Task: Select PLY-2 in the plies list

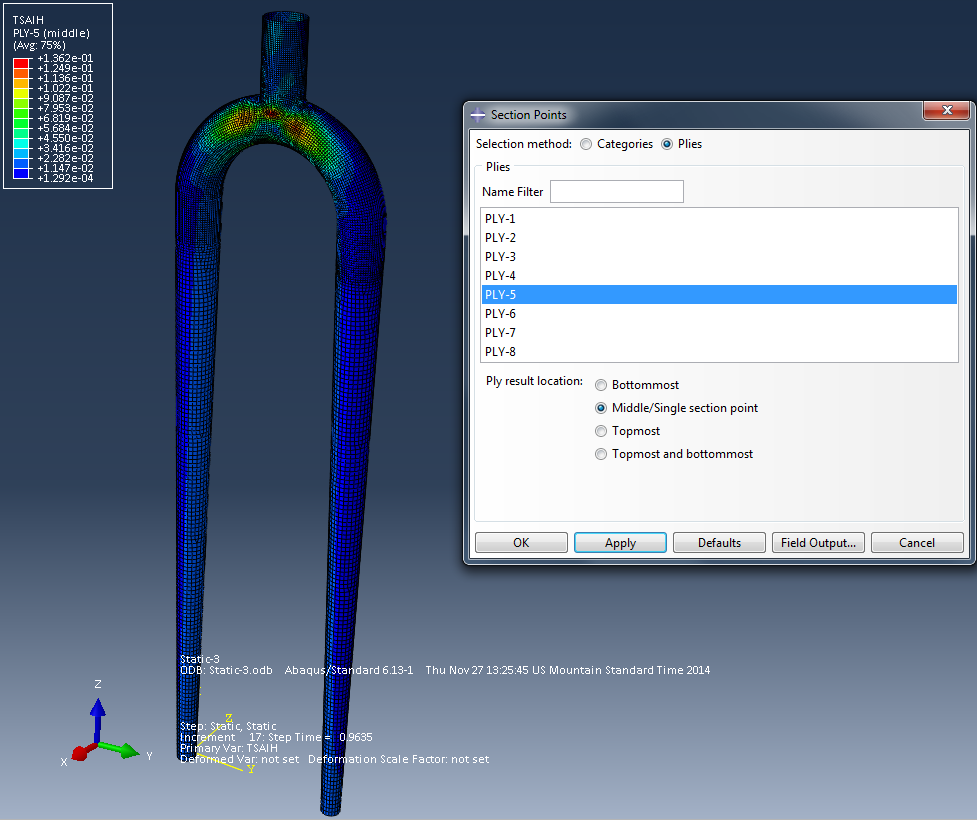Action: coord(719,237)
